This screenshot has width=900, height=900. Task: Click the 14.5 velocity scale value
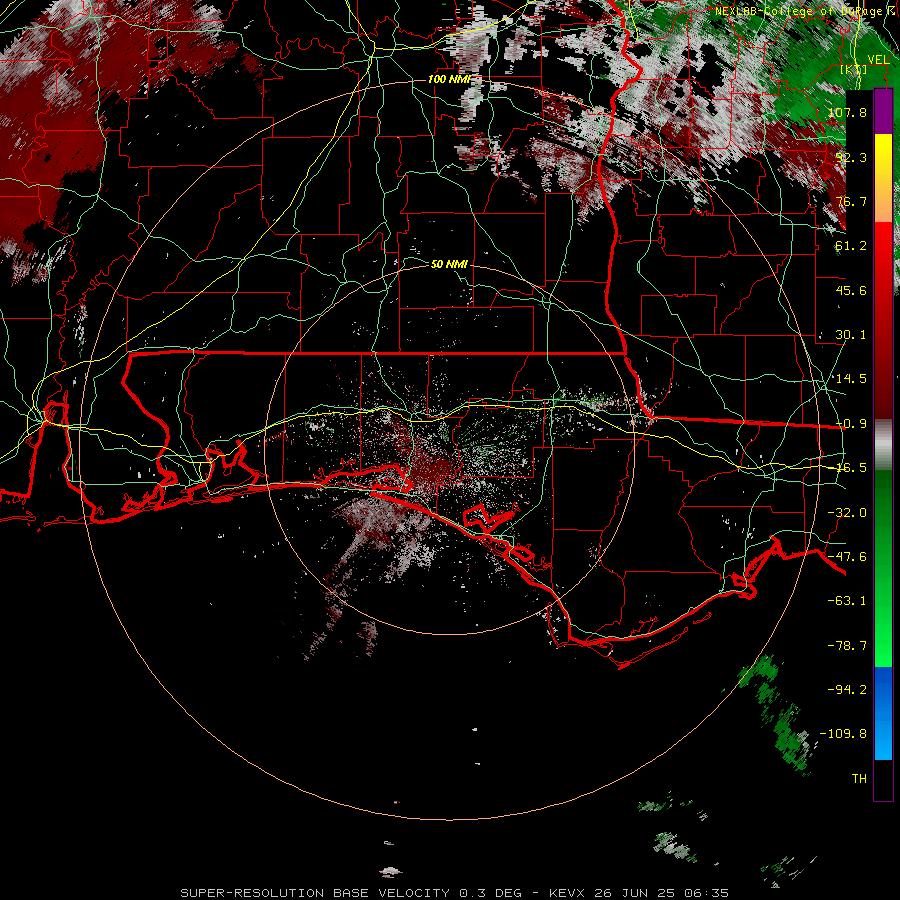click(x=851, y=379)
